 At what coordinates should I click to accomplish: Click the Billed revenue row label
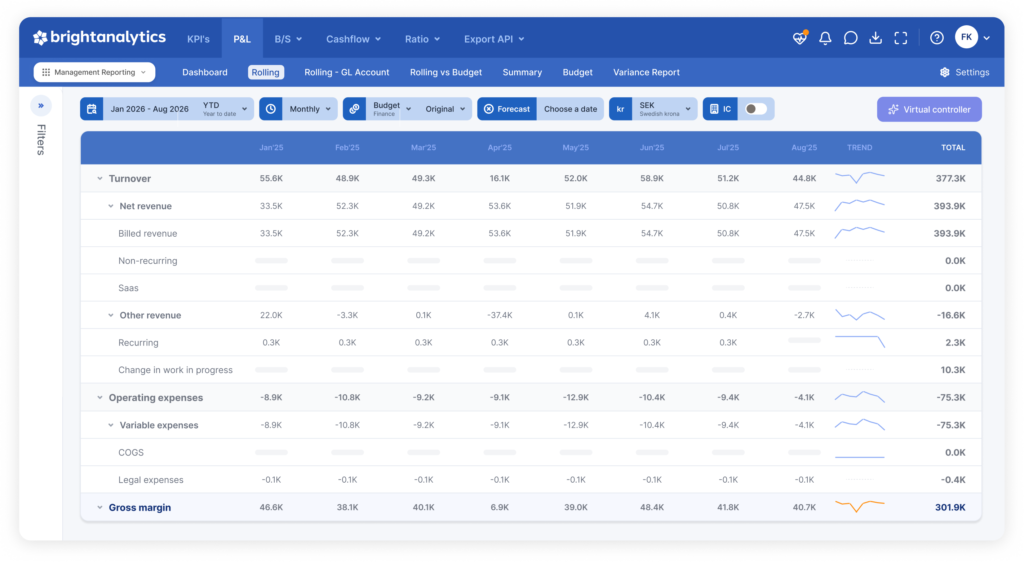pyautogui.click(x=148, y=233)
